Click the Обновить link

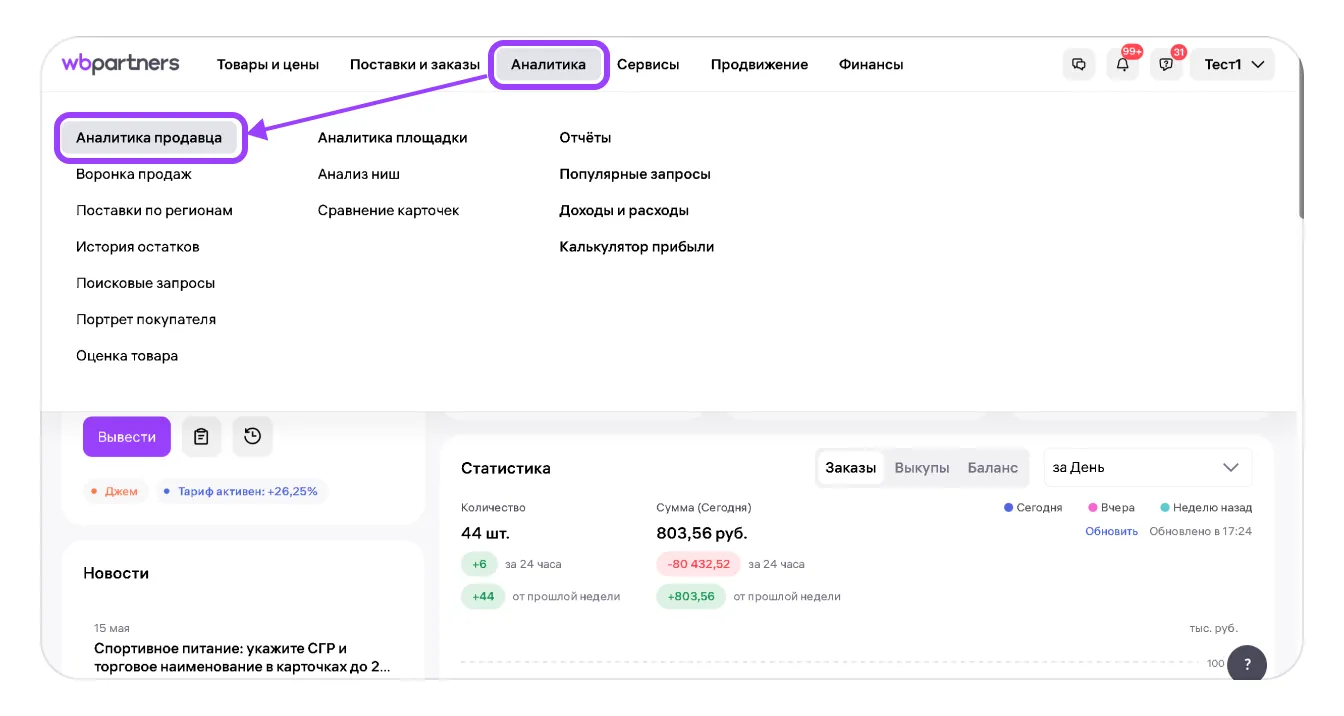point(1111,532)
